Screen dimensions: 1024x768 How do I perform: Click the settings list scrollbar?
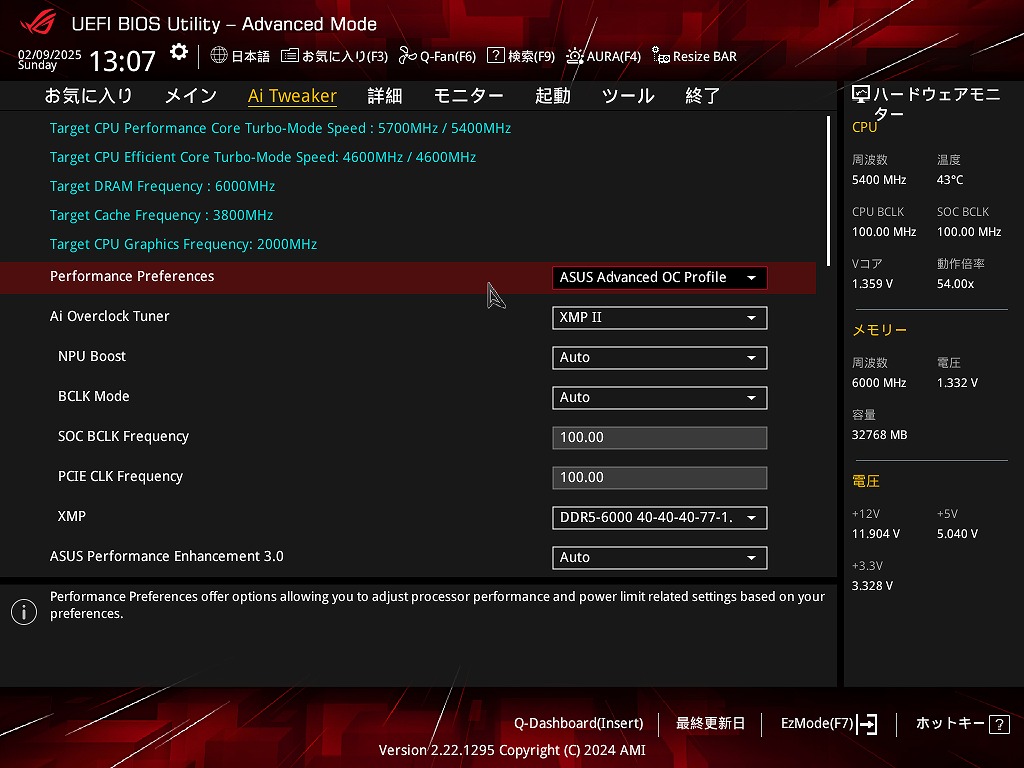click(829, 191)
